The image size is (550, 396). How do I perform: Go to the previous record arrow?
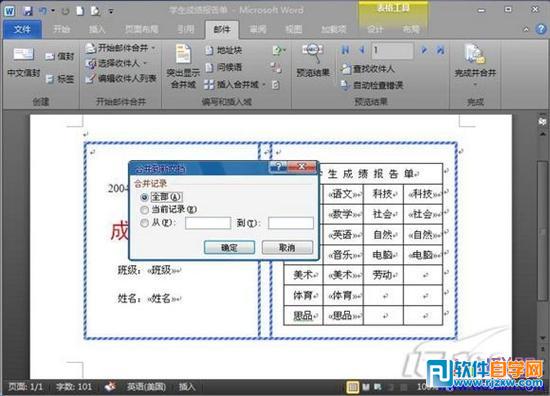click(x=362, y=51)
